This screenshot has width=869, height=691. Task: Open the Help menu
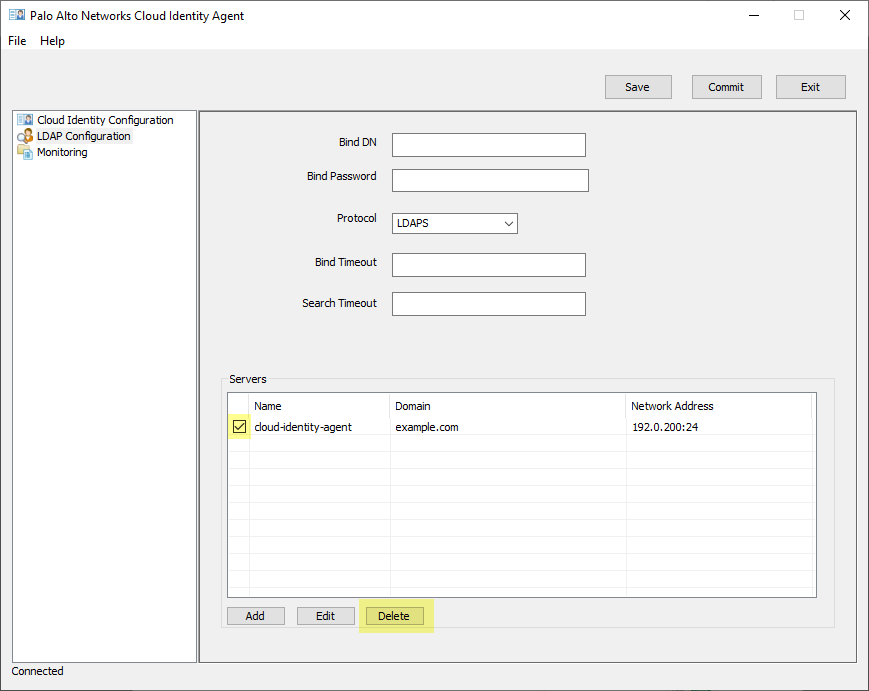pos(52,41)
